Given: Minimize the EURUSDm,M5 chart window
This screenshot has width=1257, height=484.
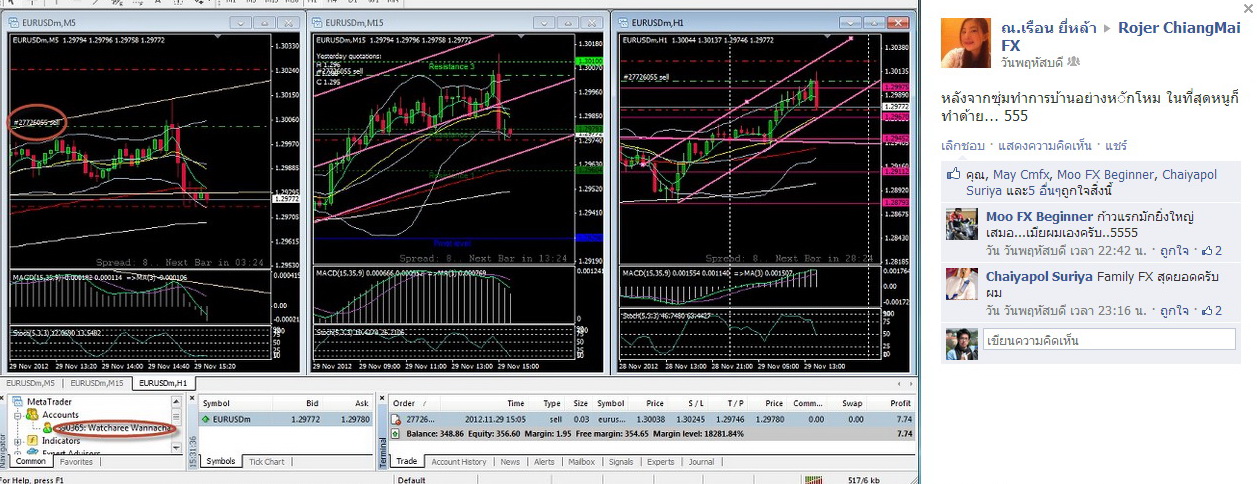Looking at the screenshot, I should (240, 22).
